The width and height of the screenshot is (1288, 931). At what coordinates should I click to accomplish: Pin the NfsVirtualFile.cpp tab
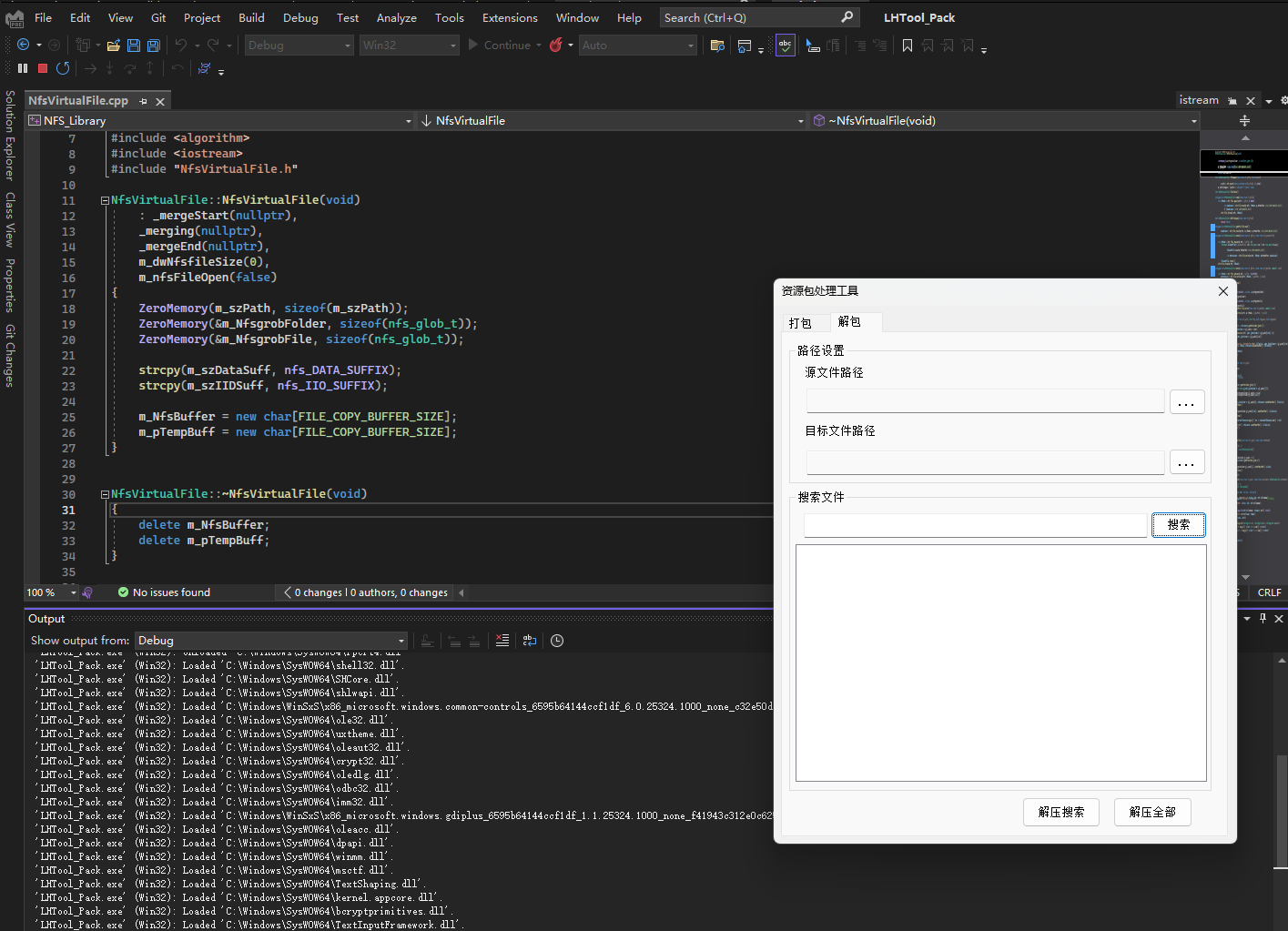[x=143, y=101]
